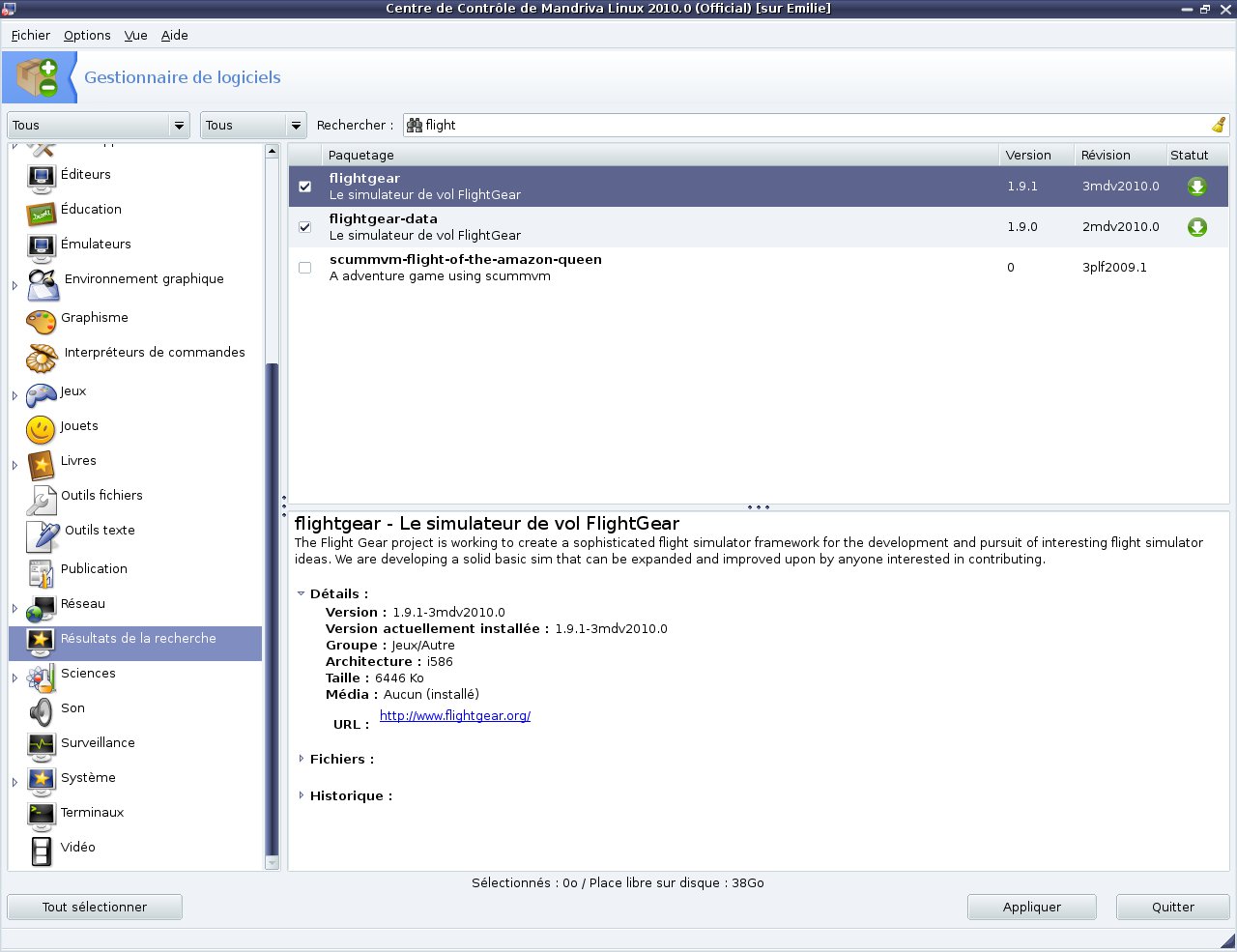Expand the Environnement graphique tree node
Viewport: 1237px width, 952px height.
(14, 285)
